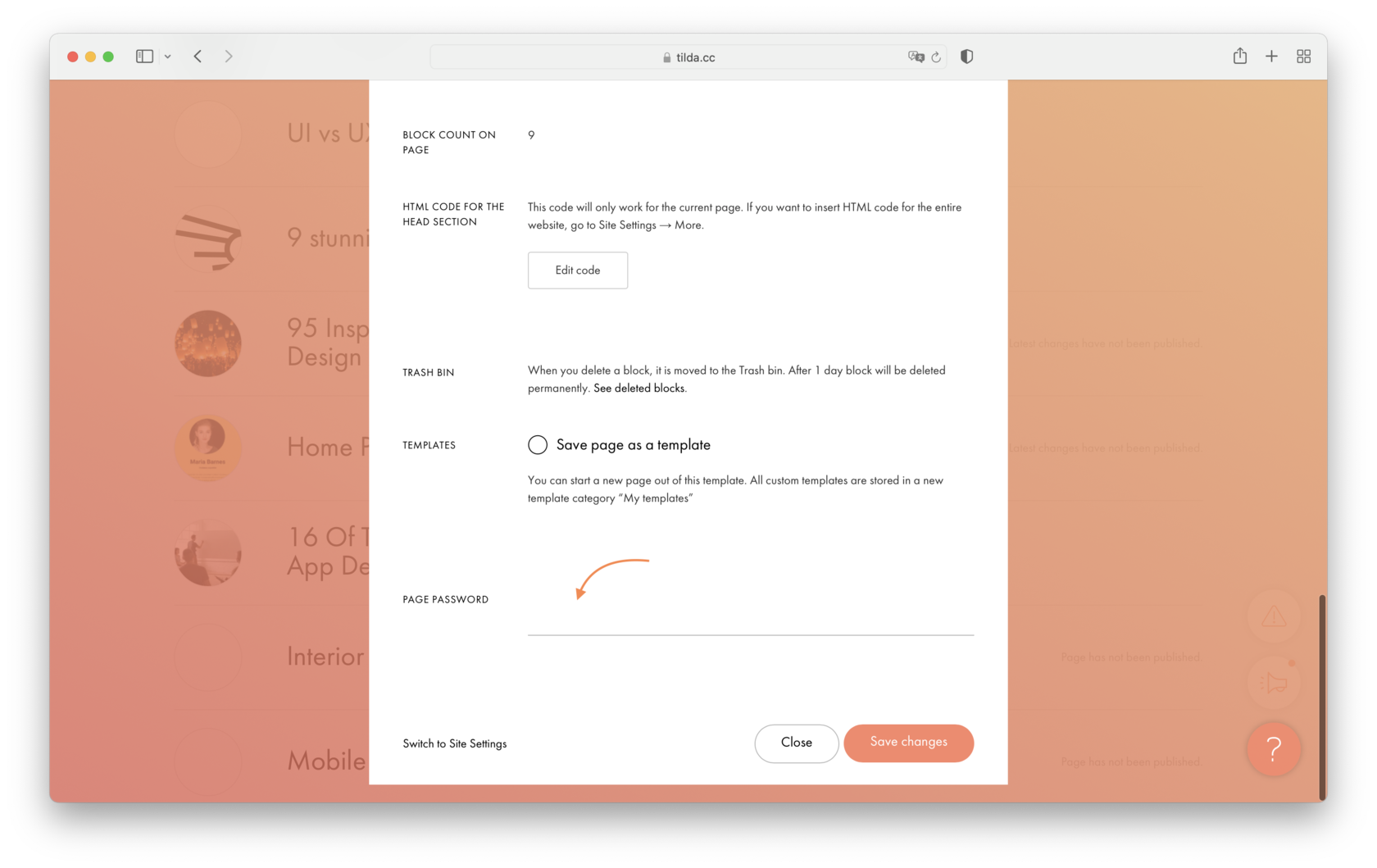The height and width of the screenshot is (868, 1377).
Task: Click the page scrollbar on right edge
Action: [x=1322, y=697]
